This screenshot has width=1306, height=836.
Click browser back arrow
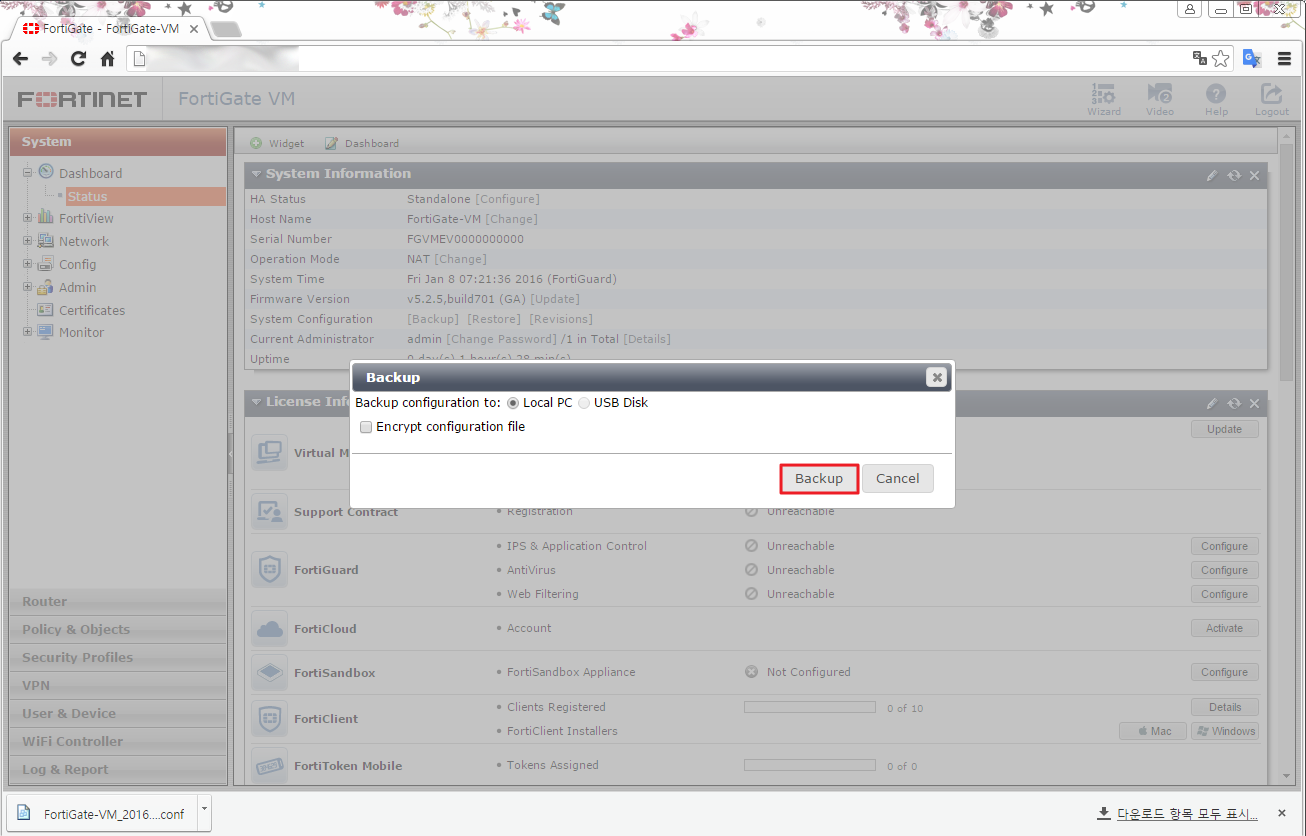(20, 59)
